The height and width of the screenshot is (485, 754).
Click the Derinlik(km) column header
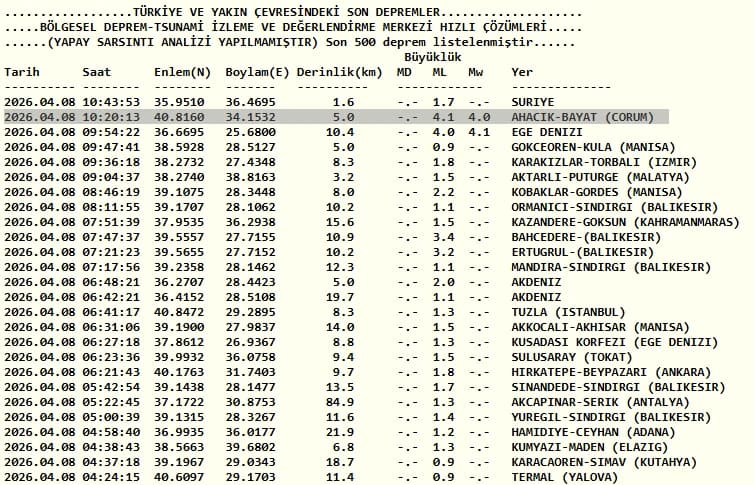click(x=339, y=72)
